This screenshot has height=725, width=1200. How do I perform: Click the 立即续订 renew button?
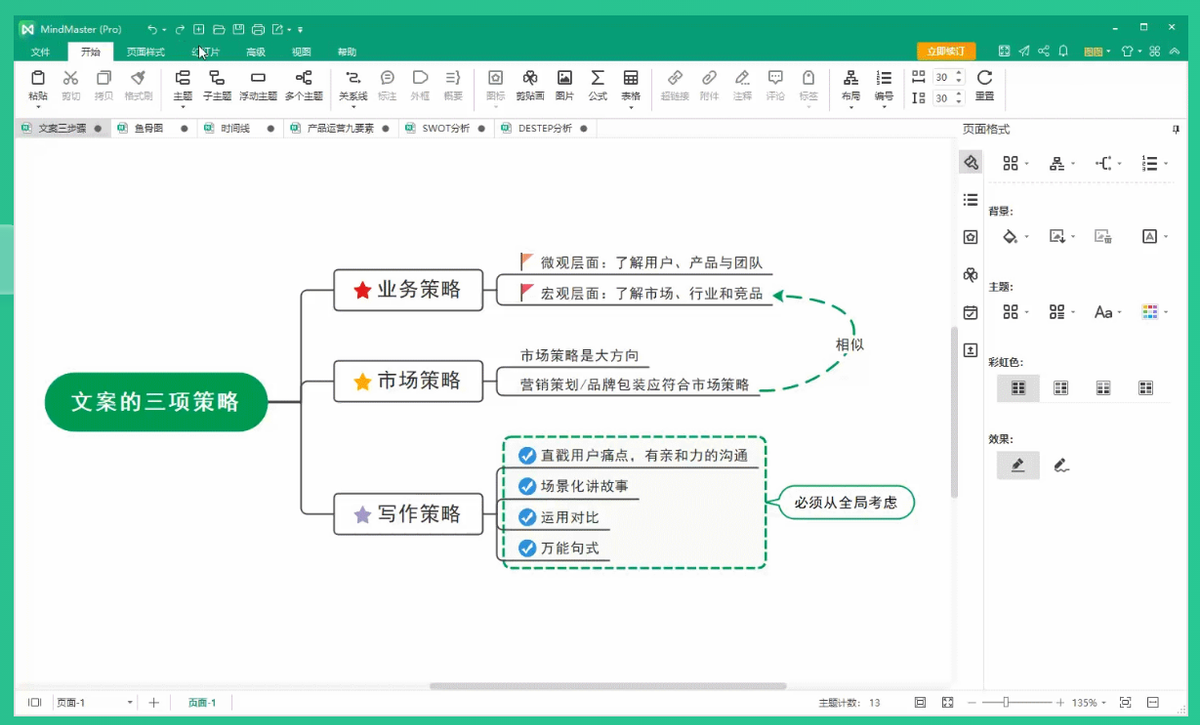946,51
